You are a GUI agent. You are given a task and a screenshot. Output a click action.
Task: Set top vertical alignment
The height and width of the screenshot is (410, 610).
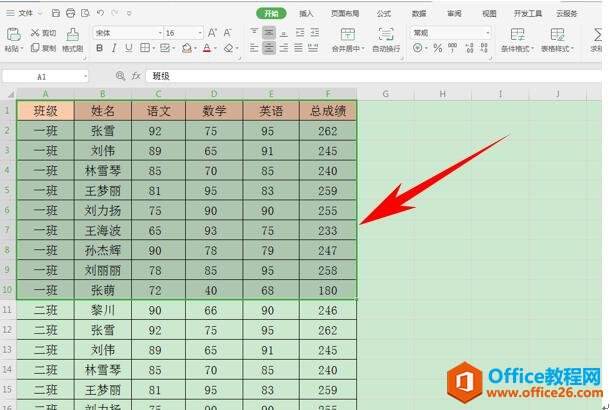pyautogui.click(x=254, y=32)
